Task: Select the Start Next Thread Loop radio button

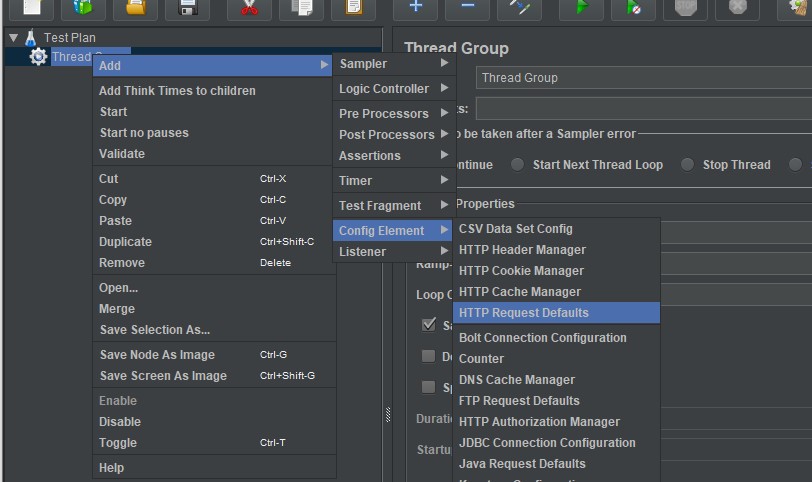Action: [517, 165]
